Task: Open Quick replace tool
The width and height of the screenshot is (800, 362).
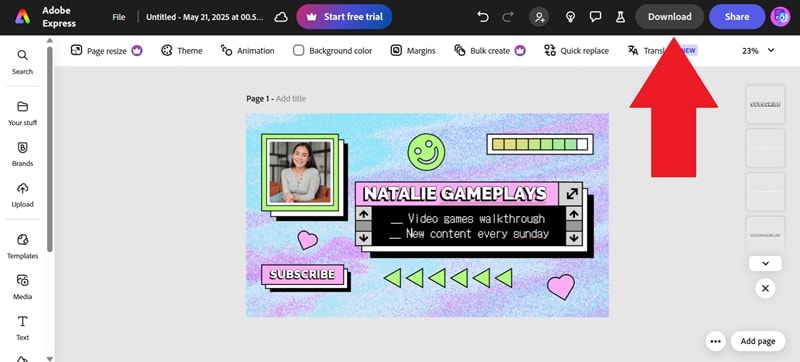Action: [577, 50]
